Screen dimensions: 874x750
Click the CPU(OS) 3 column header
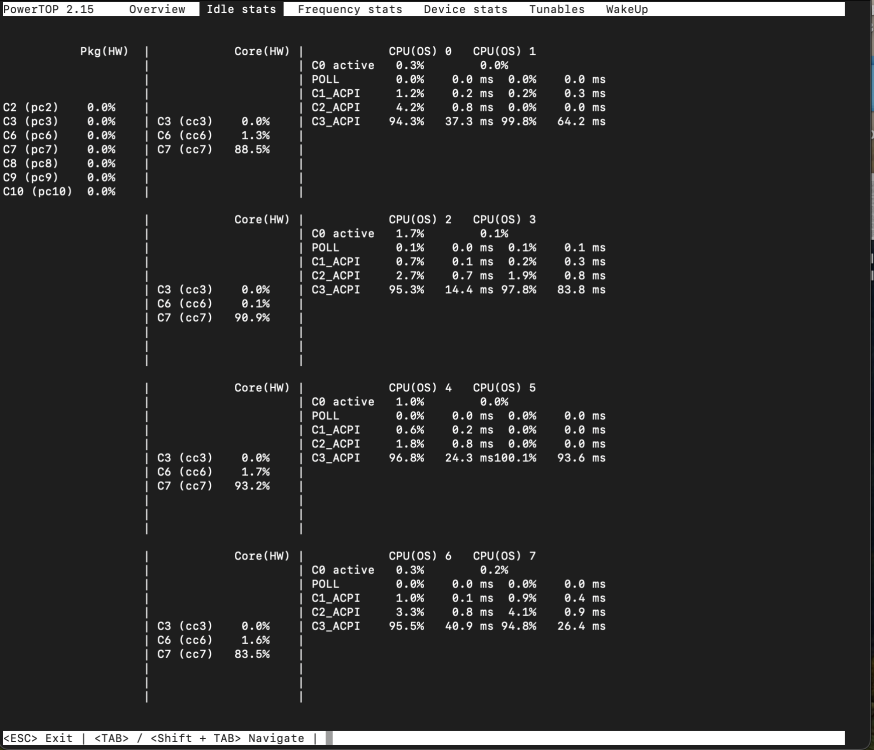pyautogui.click(x=504, y=220)
